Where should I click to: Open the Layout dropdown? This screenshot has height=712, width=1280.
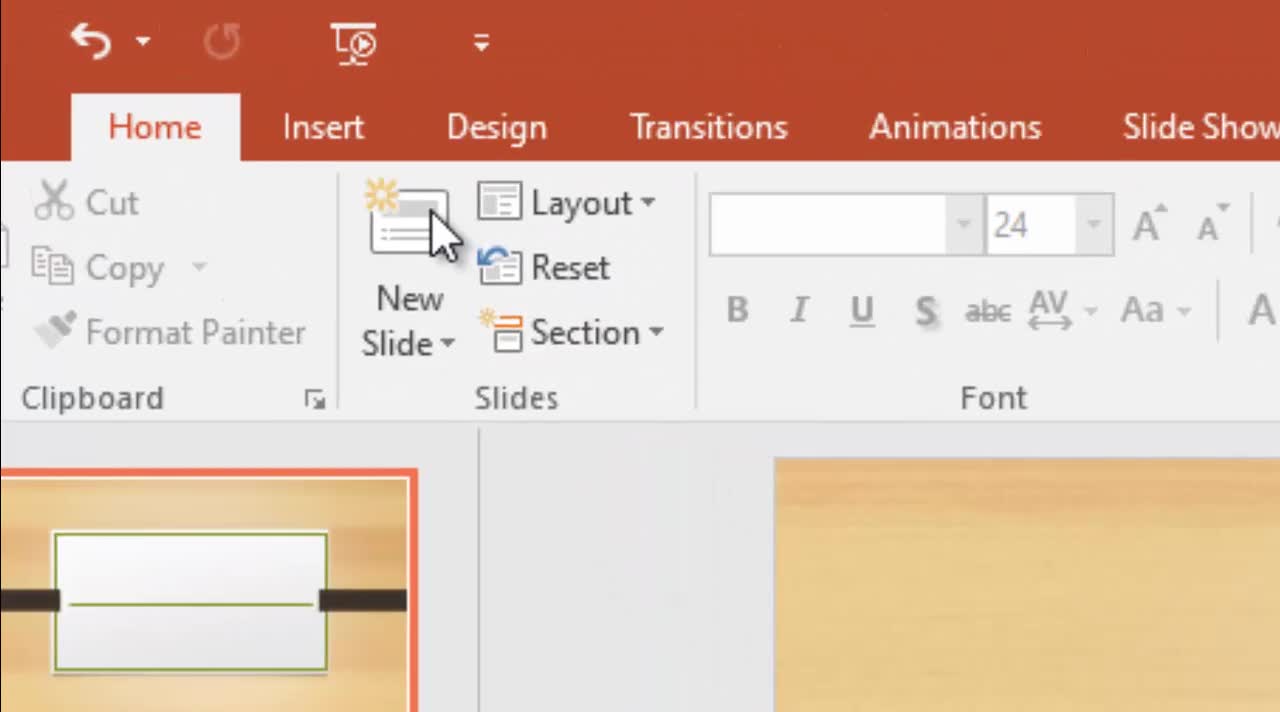[567, 203]
